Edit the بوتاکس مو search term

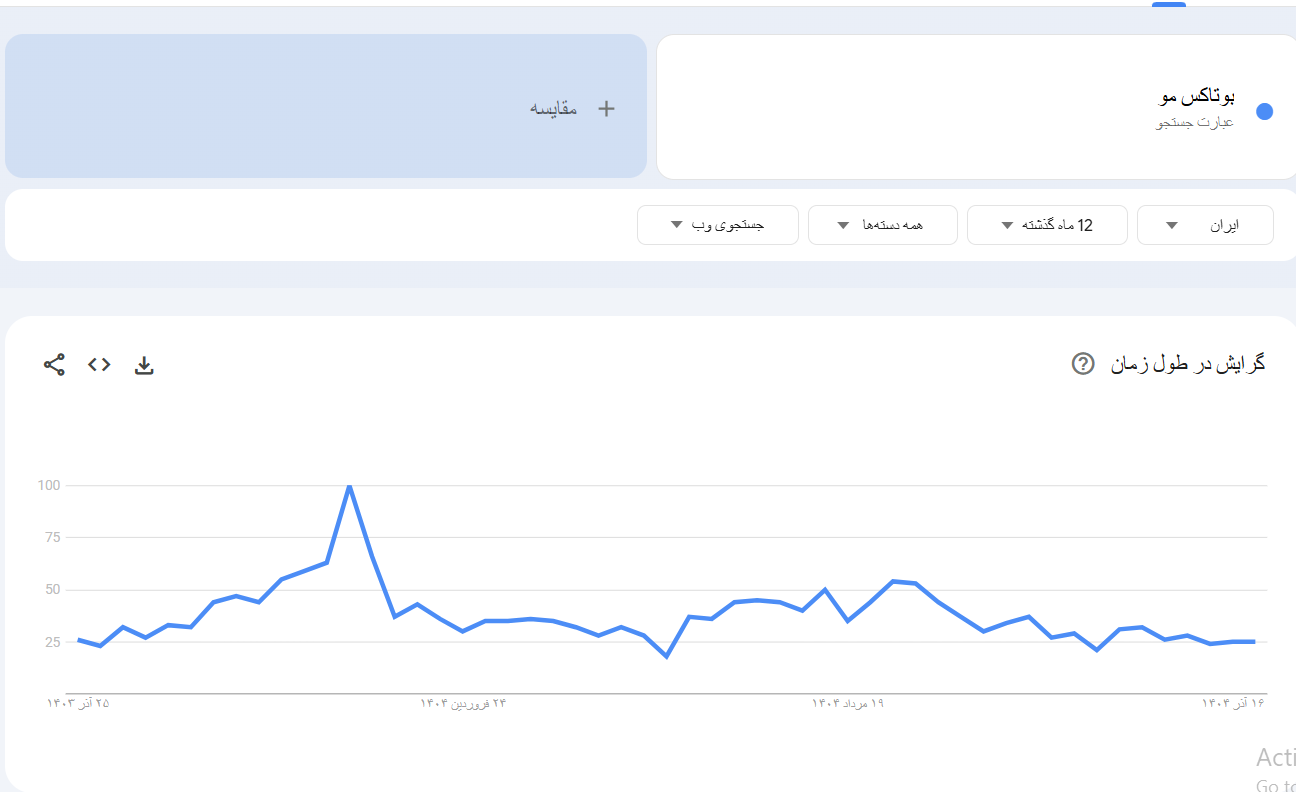point(1196,97)
